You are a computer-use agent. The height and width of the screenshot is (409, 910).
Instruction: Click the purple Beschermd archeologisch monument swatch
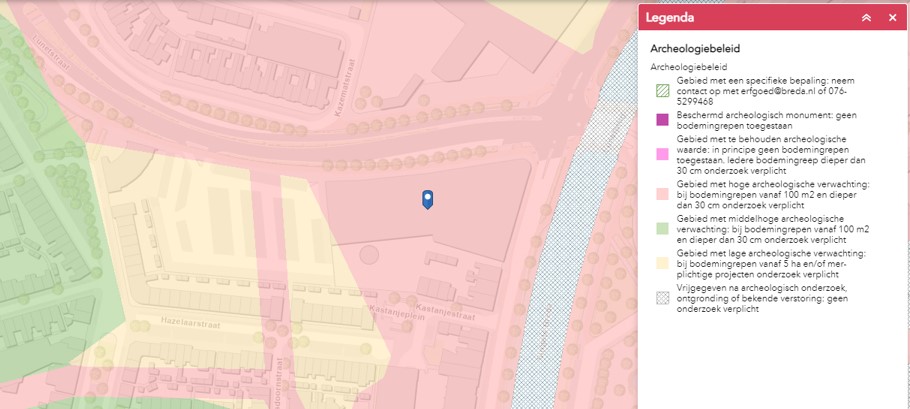pyautogui.click(x=662, y=121)
